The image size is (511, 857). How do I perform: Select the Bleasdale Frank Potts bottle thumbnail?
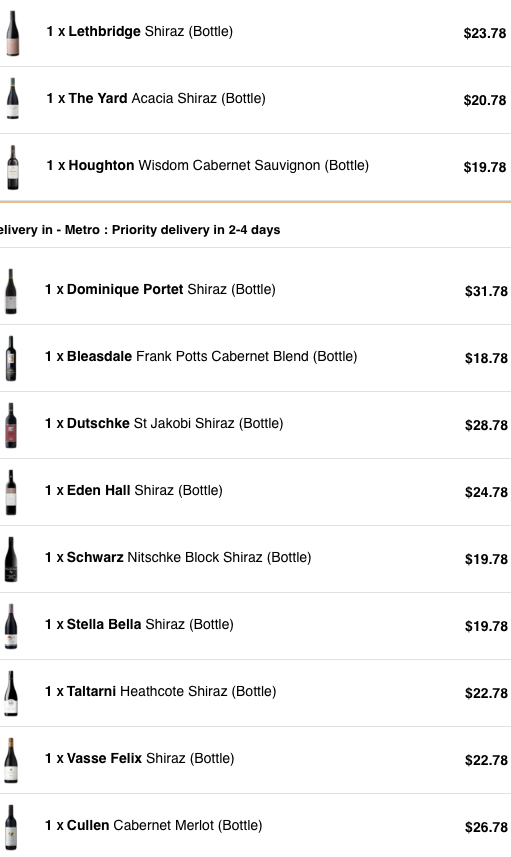(11, 359)
